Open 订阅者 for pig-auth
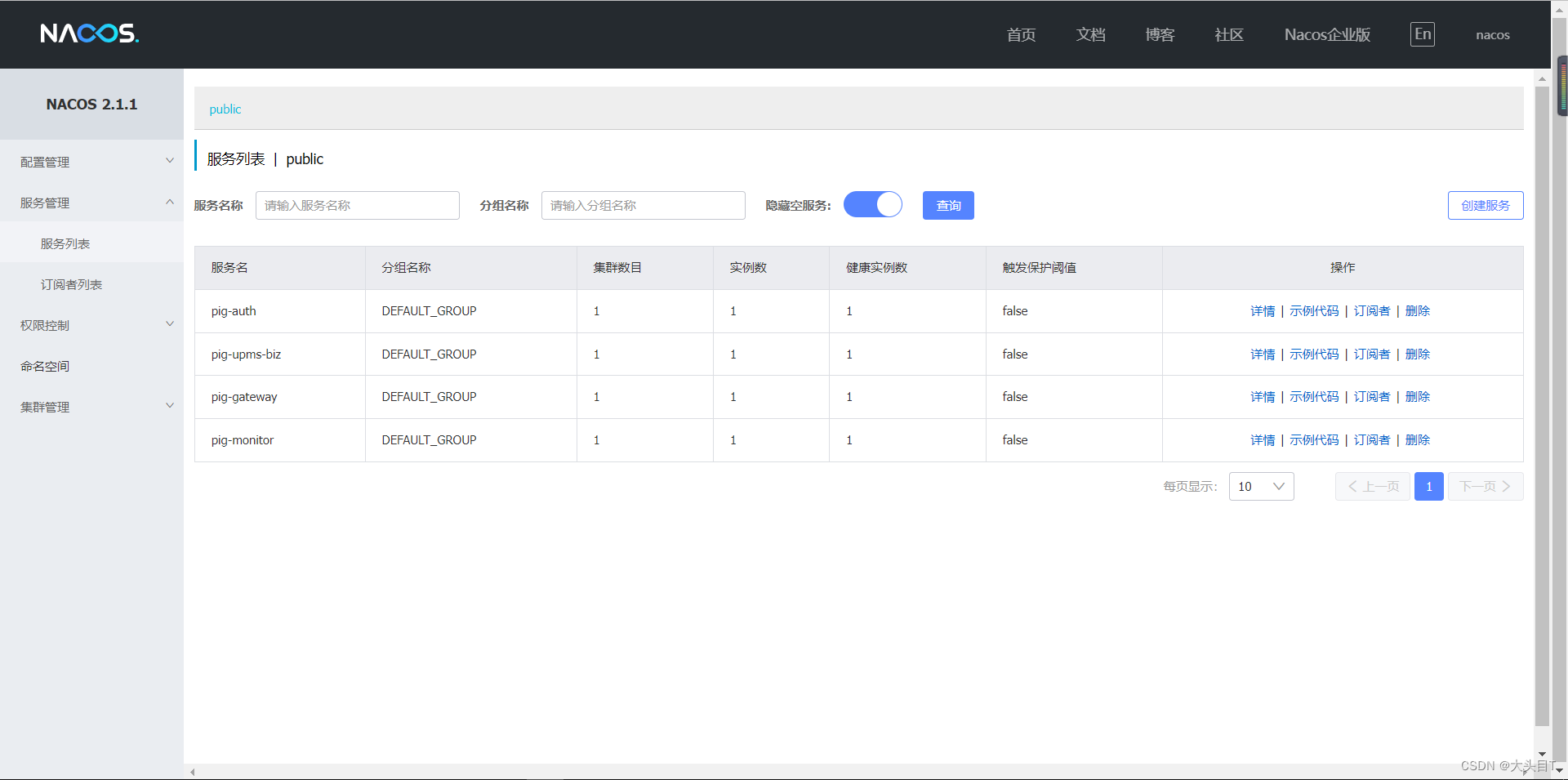Image resolution: width=1568 pixels, height=780 pixels. pos(1372,311)
